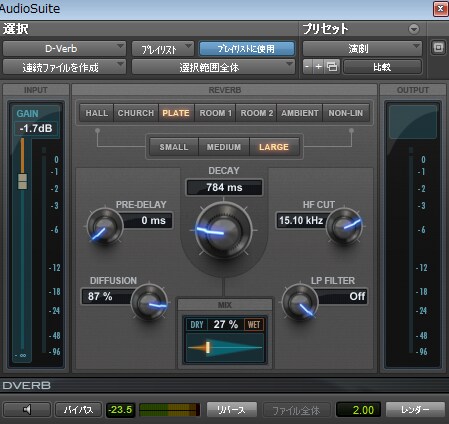Viewport: 449px width, 424px height.
Task: Click the HF CUT 15.10 kHz field
Action: (302, 220)
